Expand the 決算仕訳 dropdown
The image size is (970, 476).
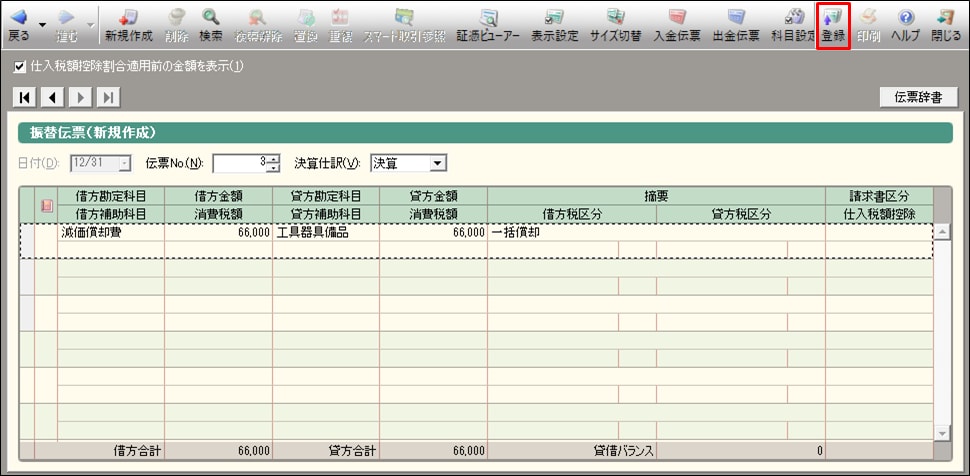tap(437, 163)
